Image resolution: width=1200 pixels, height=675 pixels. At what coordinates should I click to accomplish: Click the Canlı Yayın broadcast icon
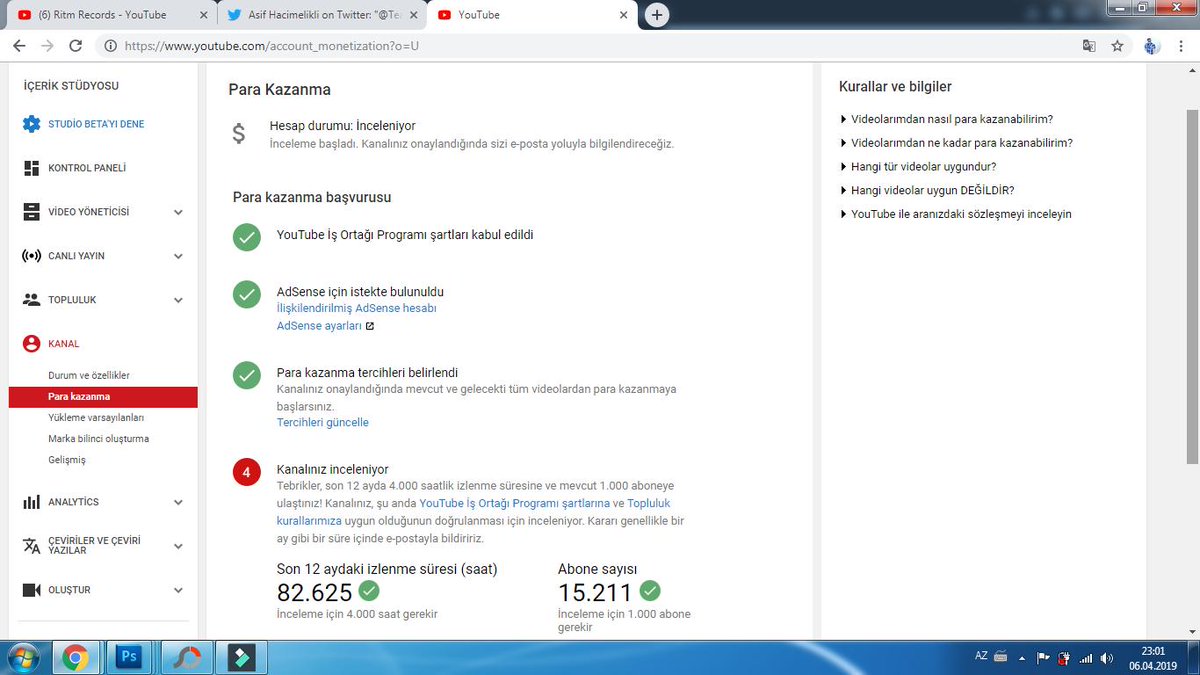(x=31, y=256)
